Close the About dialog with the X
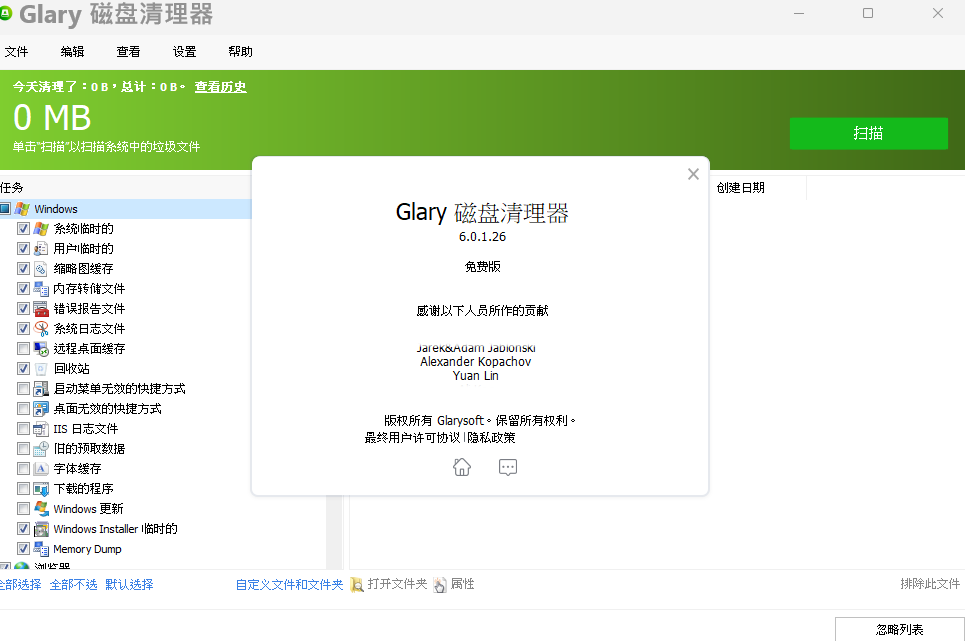Image resolution: width=965 pixels, height=641 pixels. click(693, 174)
